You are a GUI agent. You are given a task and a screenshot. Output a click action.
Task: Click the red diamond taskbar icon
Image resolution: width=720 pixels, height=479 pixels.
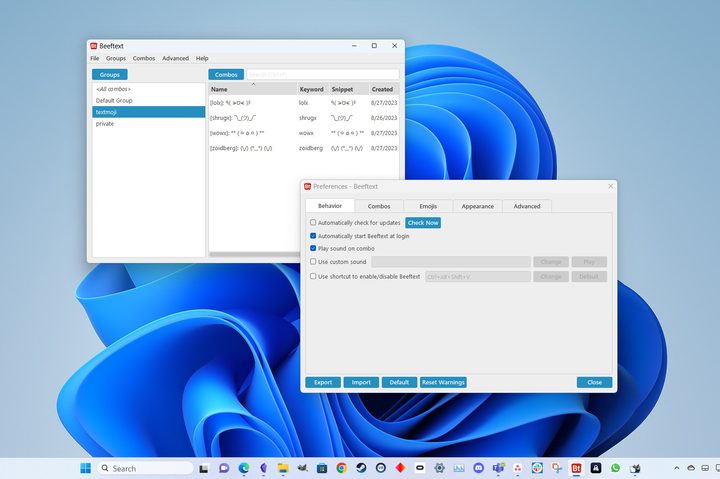400,468
